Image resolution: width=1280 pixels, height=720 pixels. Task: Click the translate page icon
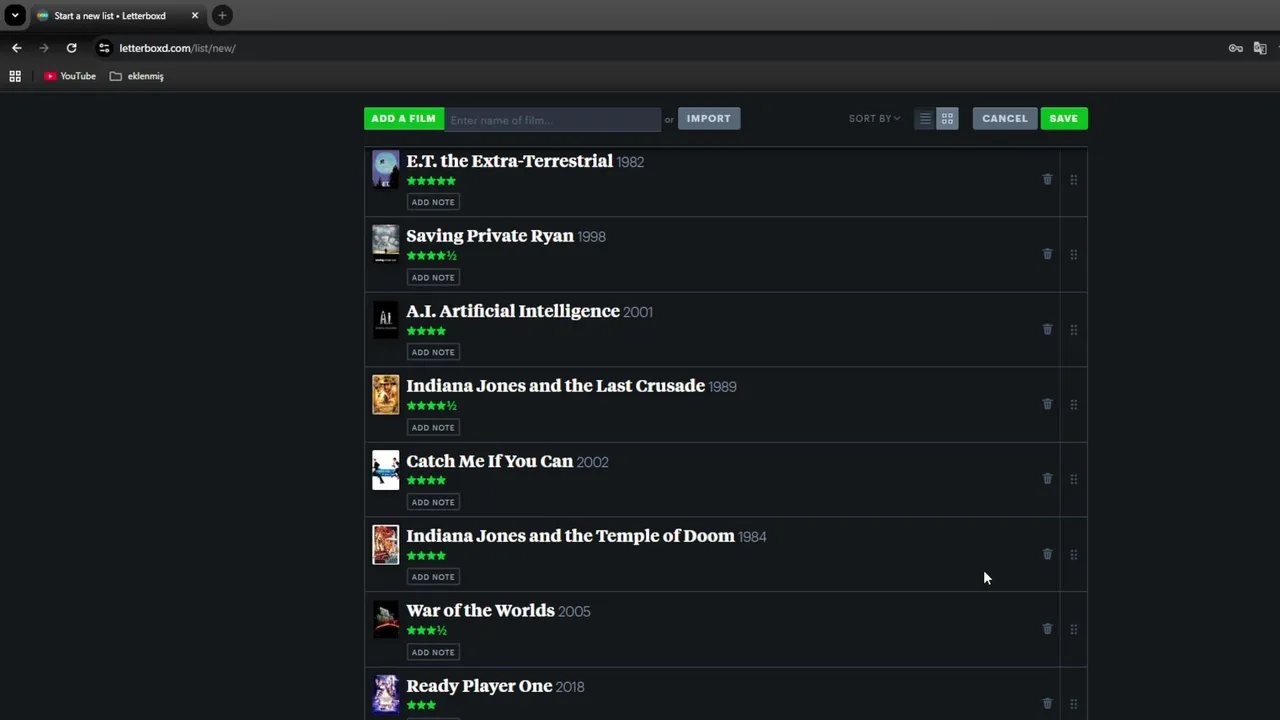click(1260, 48)
